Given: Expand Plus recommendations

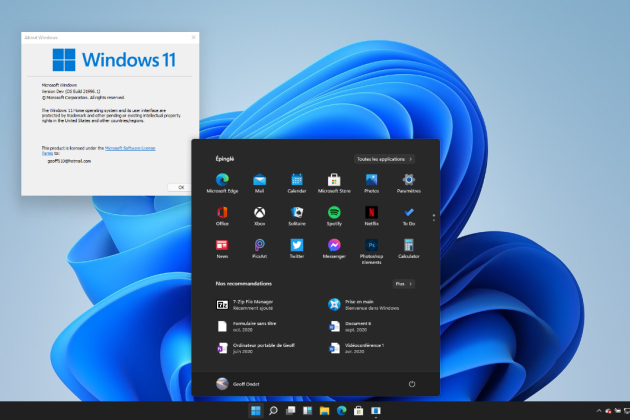Looking at the screenshot, I should [x=403, y=284].
